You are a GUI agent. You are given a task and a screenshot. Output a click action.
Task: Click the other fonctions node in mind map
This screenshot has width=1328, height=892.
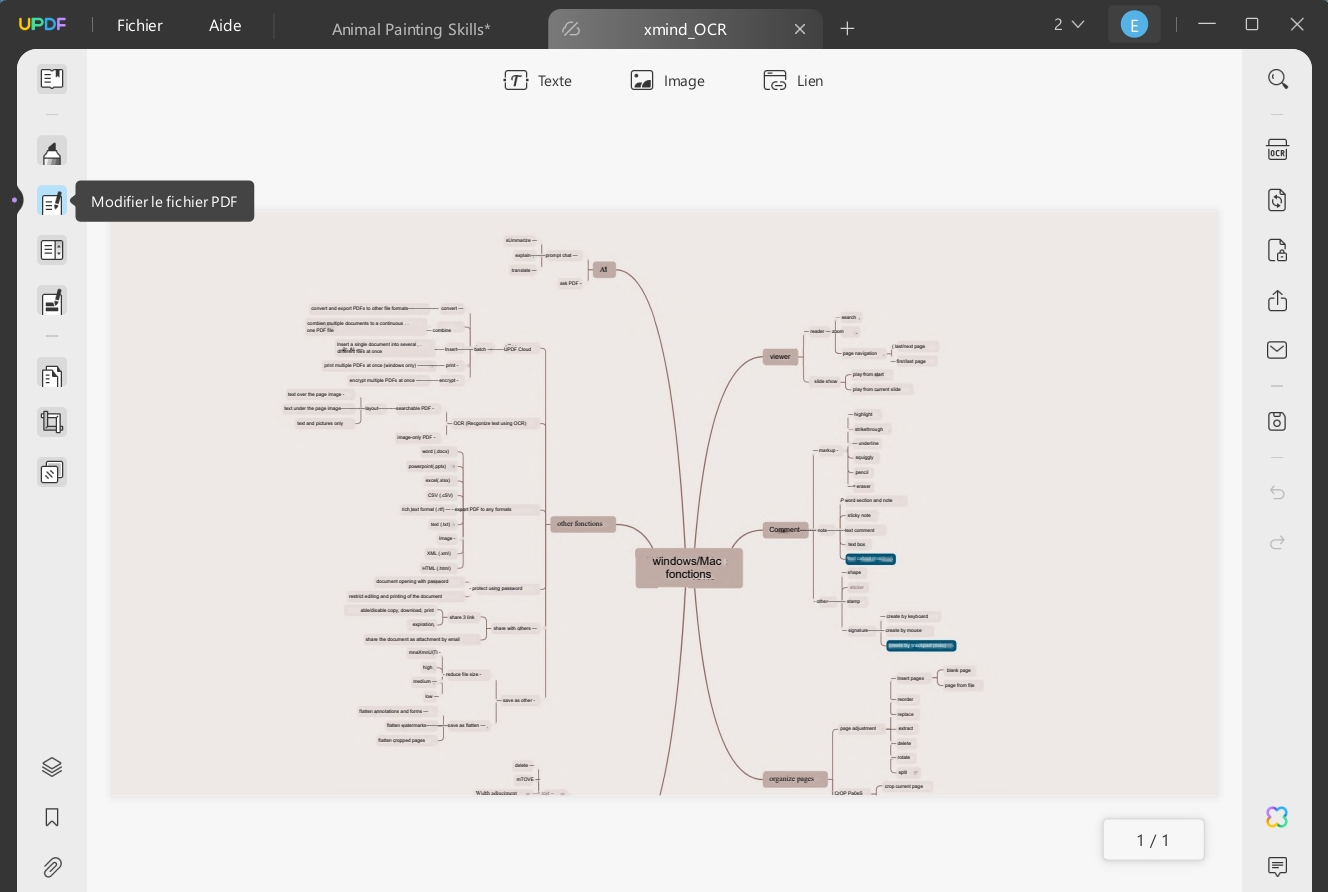583,524
